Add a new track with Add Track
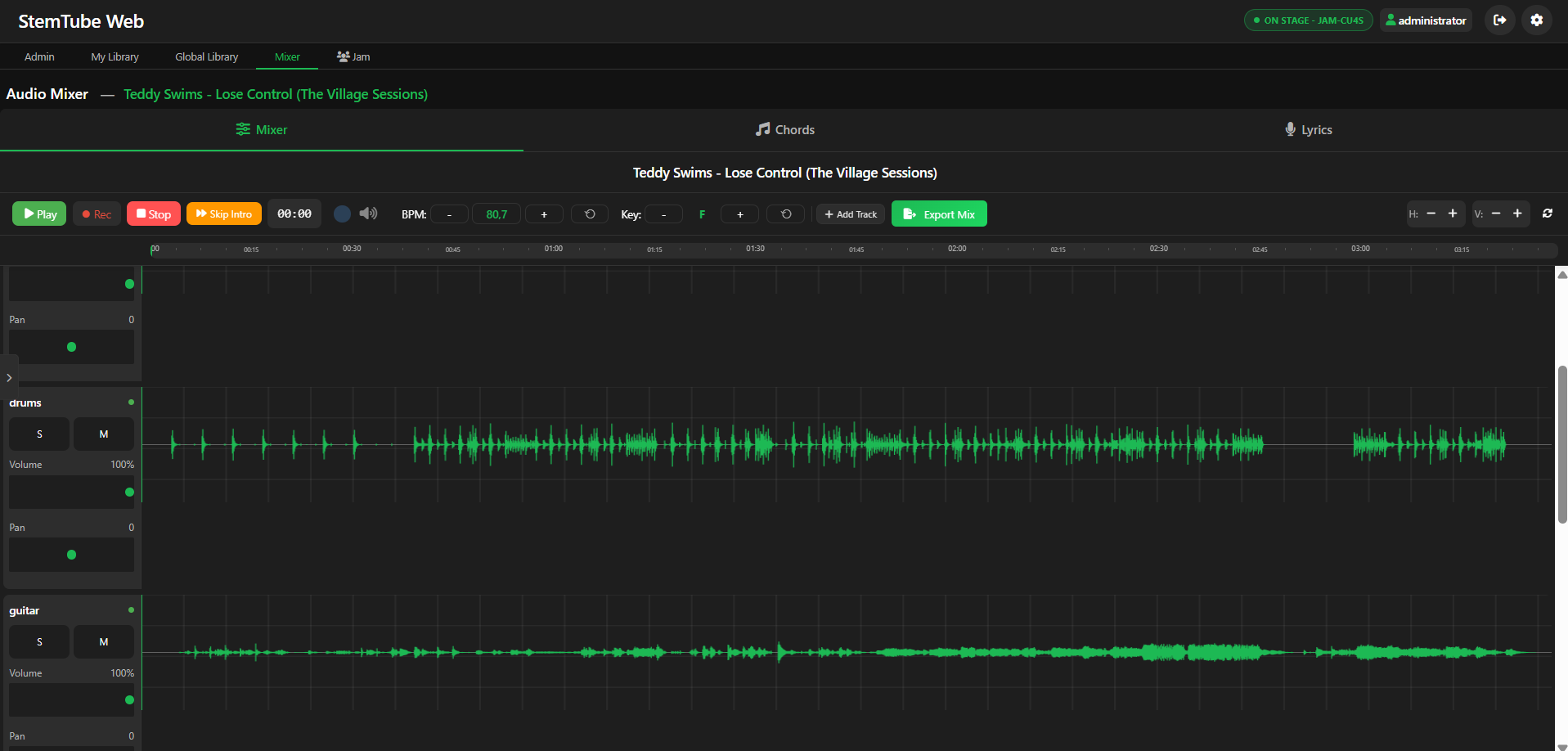 tap(851, 214)
